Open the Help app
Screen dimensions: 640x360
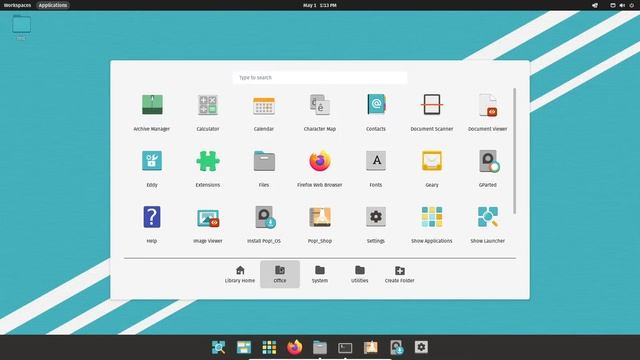point(152,224)
